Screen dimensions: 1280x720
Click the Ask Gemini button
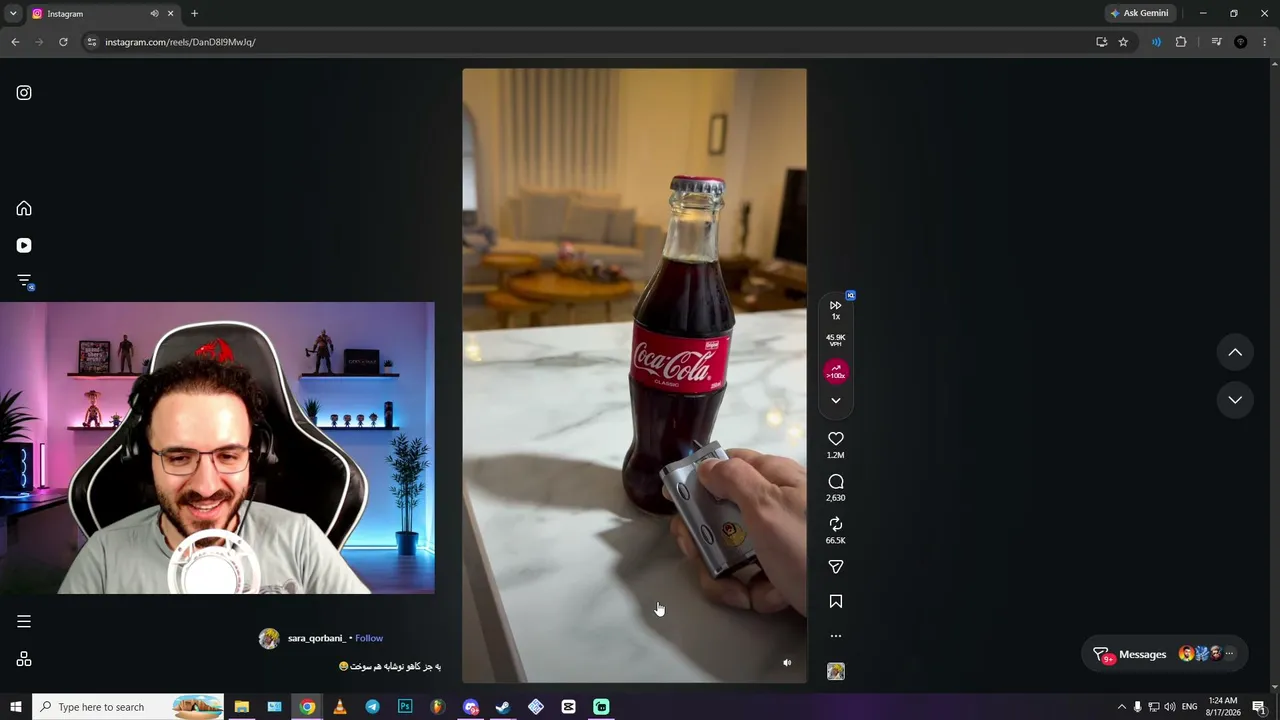pyautogui.click(x=1139, y=13)
